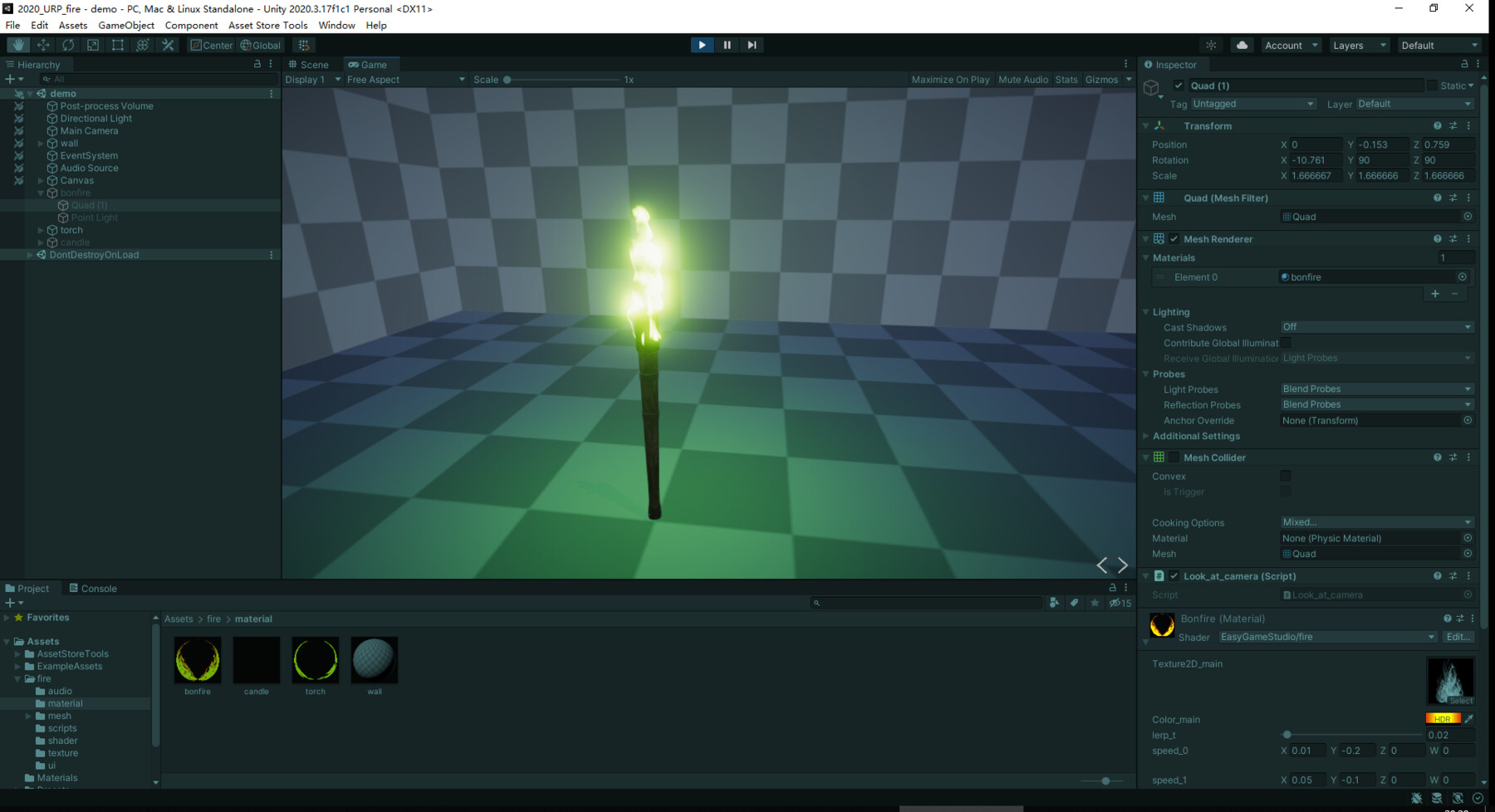Screen dimensions: 1495x812
Task: Click the Edit button next to the shader
Action: 1458,637
